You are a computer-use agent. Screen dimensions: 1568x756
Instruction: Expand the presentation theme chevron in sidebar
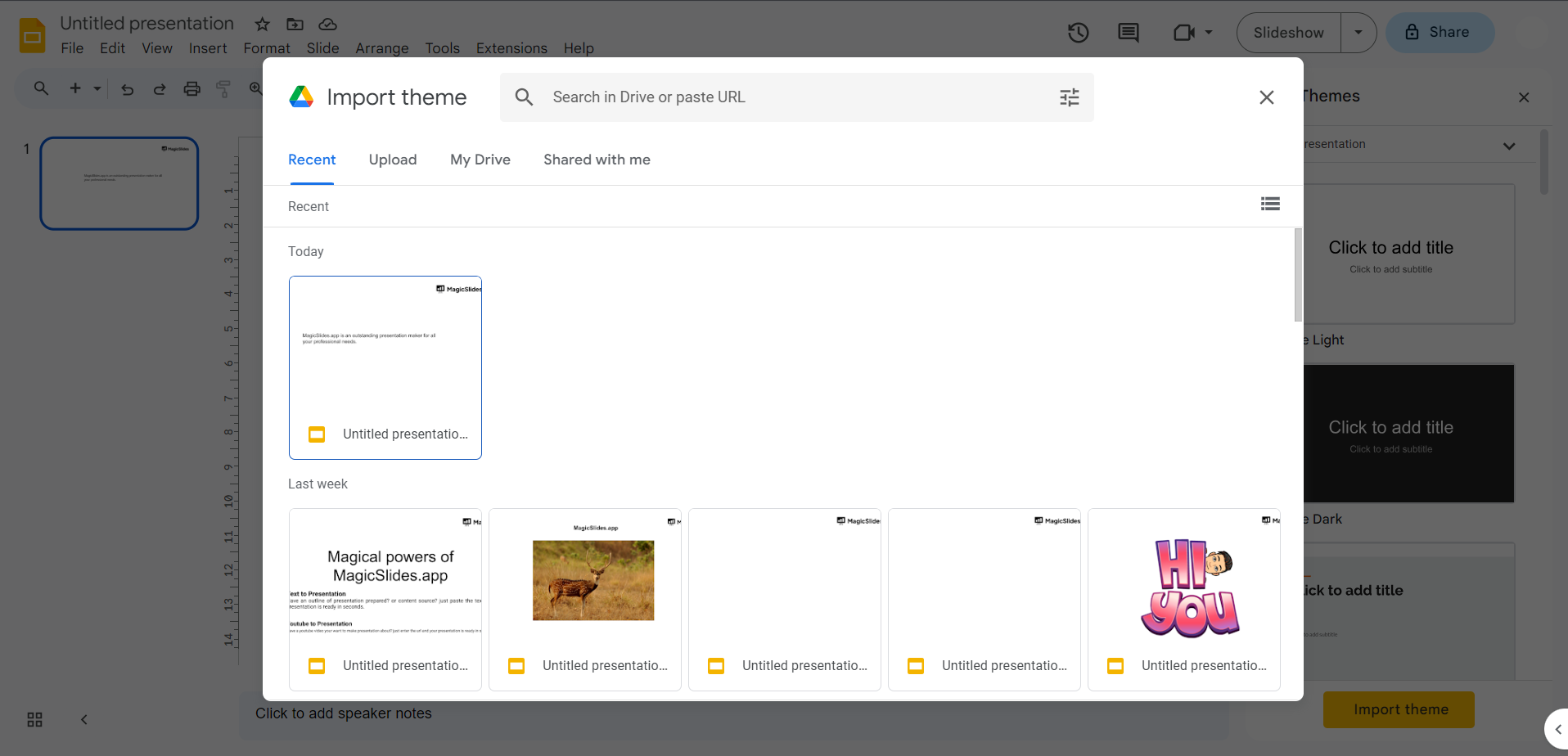pos(1508,146)
